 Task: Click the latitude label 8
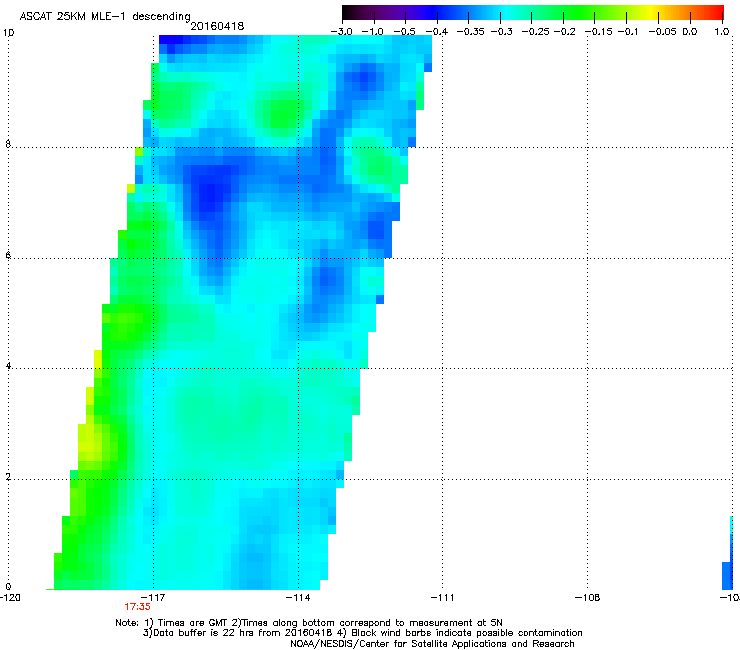point(8,144)
